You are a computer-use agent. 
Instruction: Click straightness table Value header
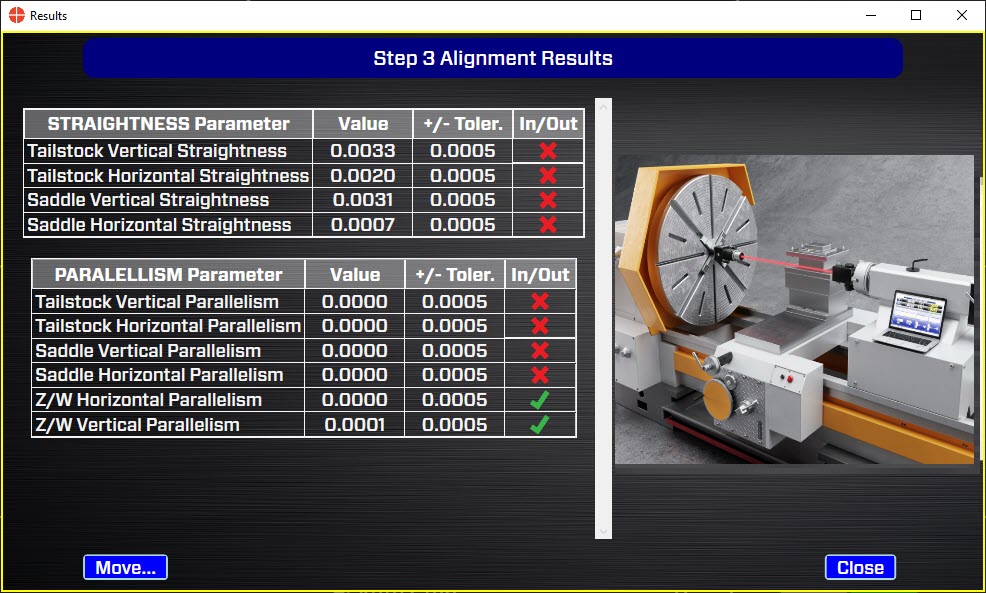[363, 124]
